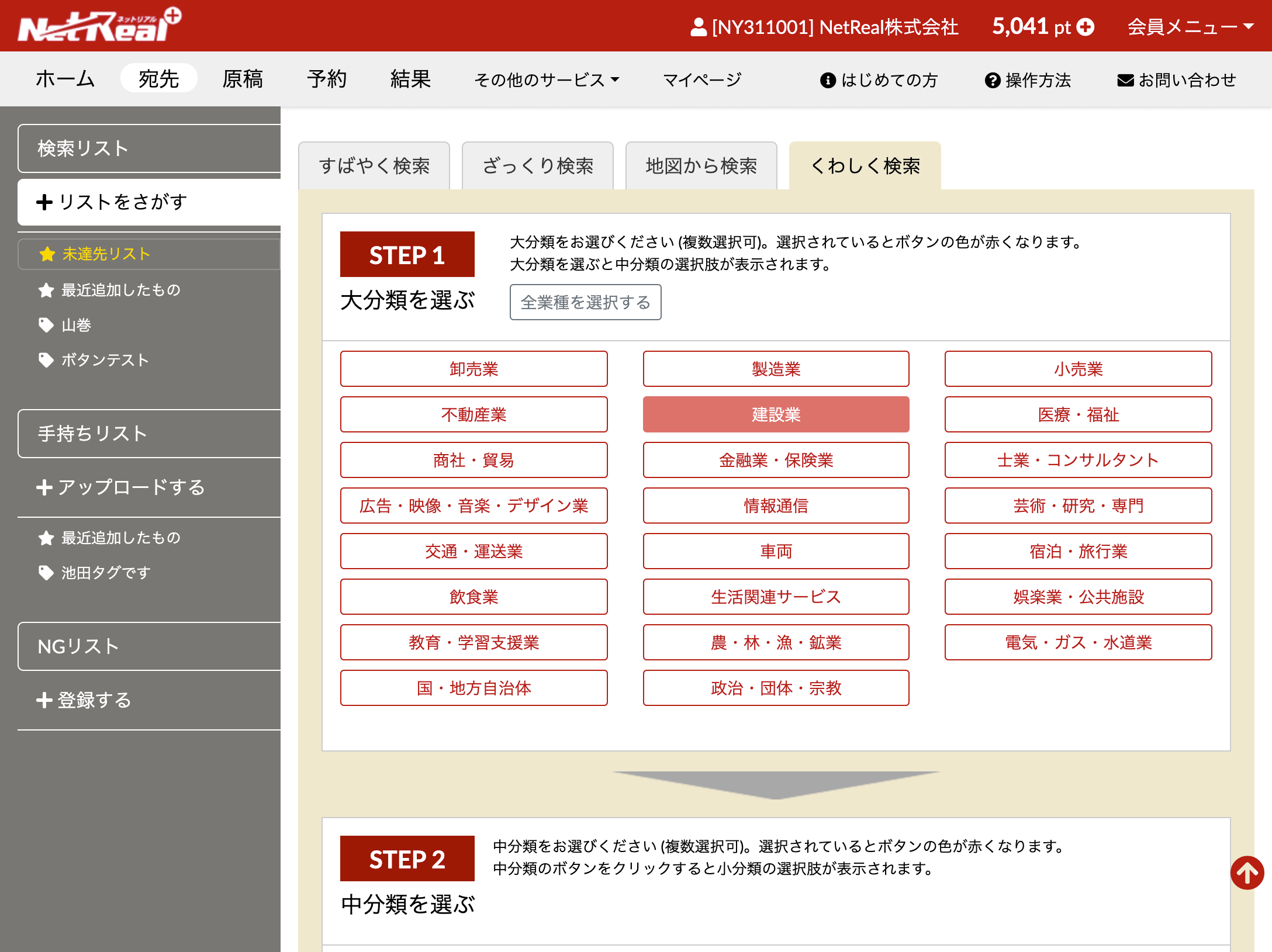1272x952 pixels.
Task: Click the question mark icon for 操作方法
Action: 993,80
